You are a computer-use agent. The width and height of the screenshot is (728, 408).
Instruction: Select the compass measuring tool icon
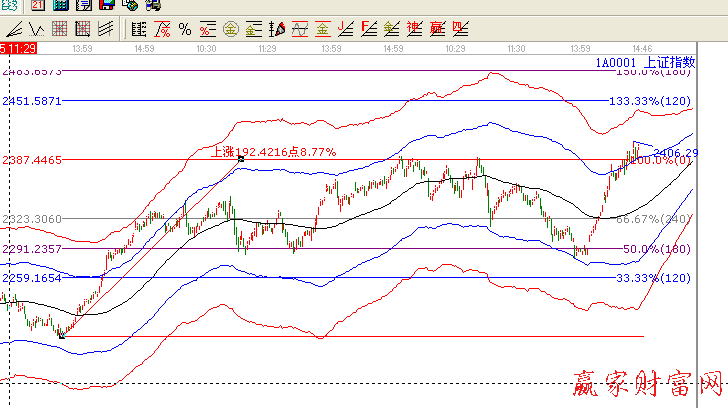point(278,29)
